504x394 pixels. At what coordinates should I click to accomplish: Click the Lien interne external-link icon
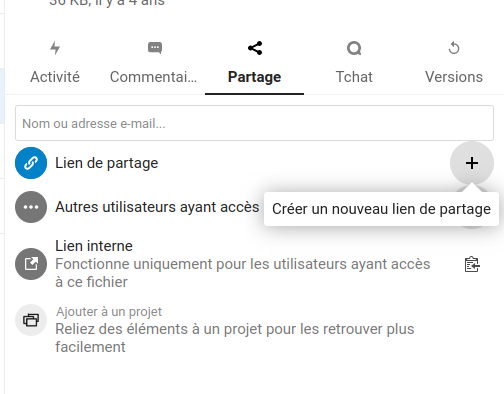(x=31, y=264)
